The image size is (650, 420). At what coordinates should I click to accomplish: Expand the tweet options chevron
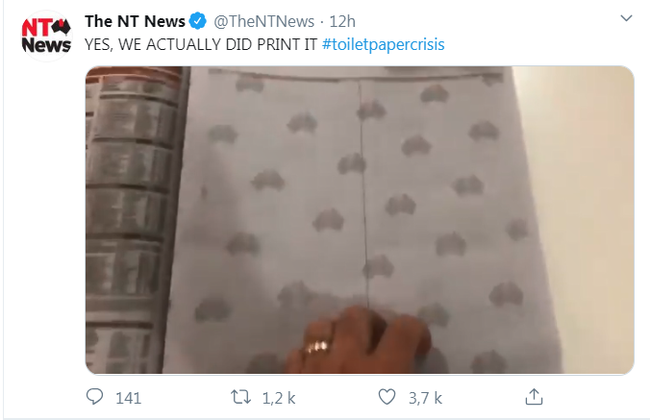tap(626, 18)
